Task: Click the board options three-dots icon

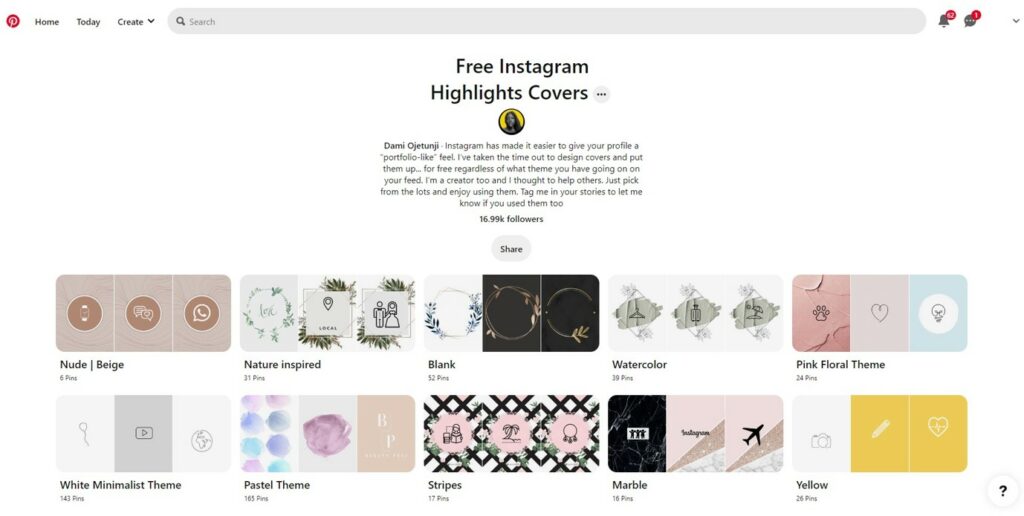Action: (x=601, y=94)
